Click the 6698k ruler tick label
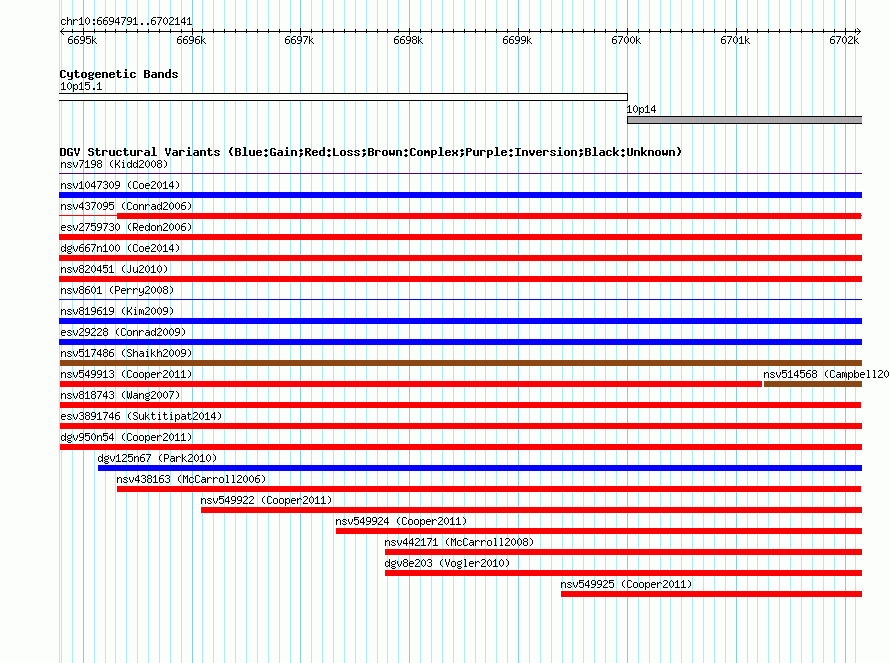The image size is (890, 663). [x=408, y=40]
